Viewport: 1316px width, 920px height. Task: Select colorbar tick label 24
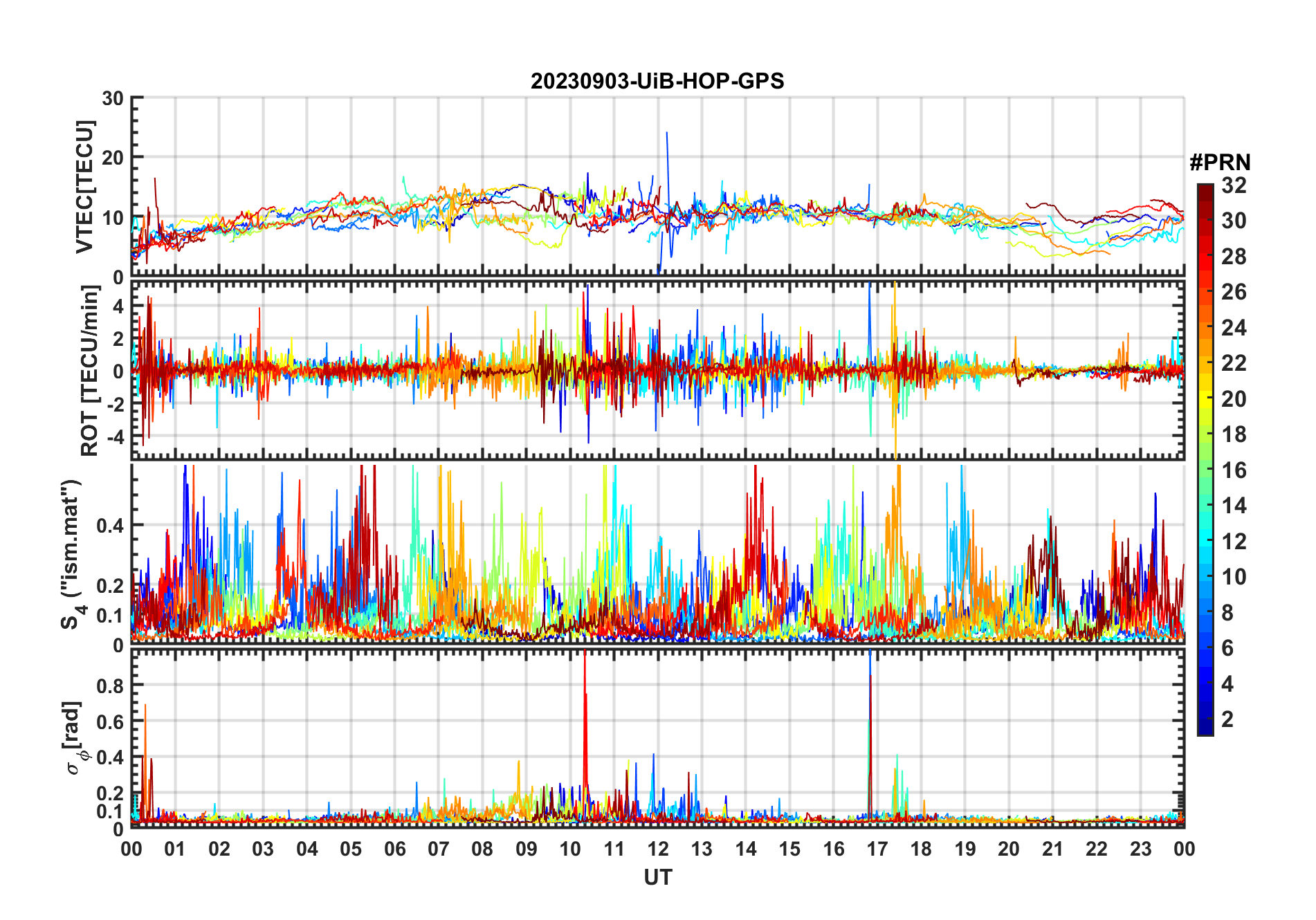pyautogui.click(x=1234, y=328)
